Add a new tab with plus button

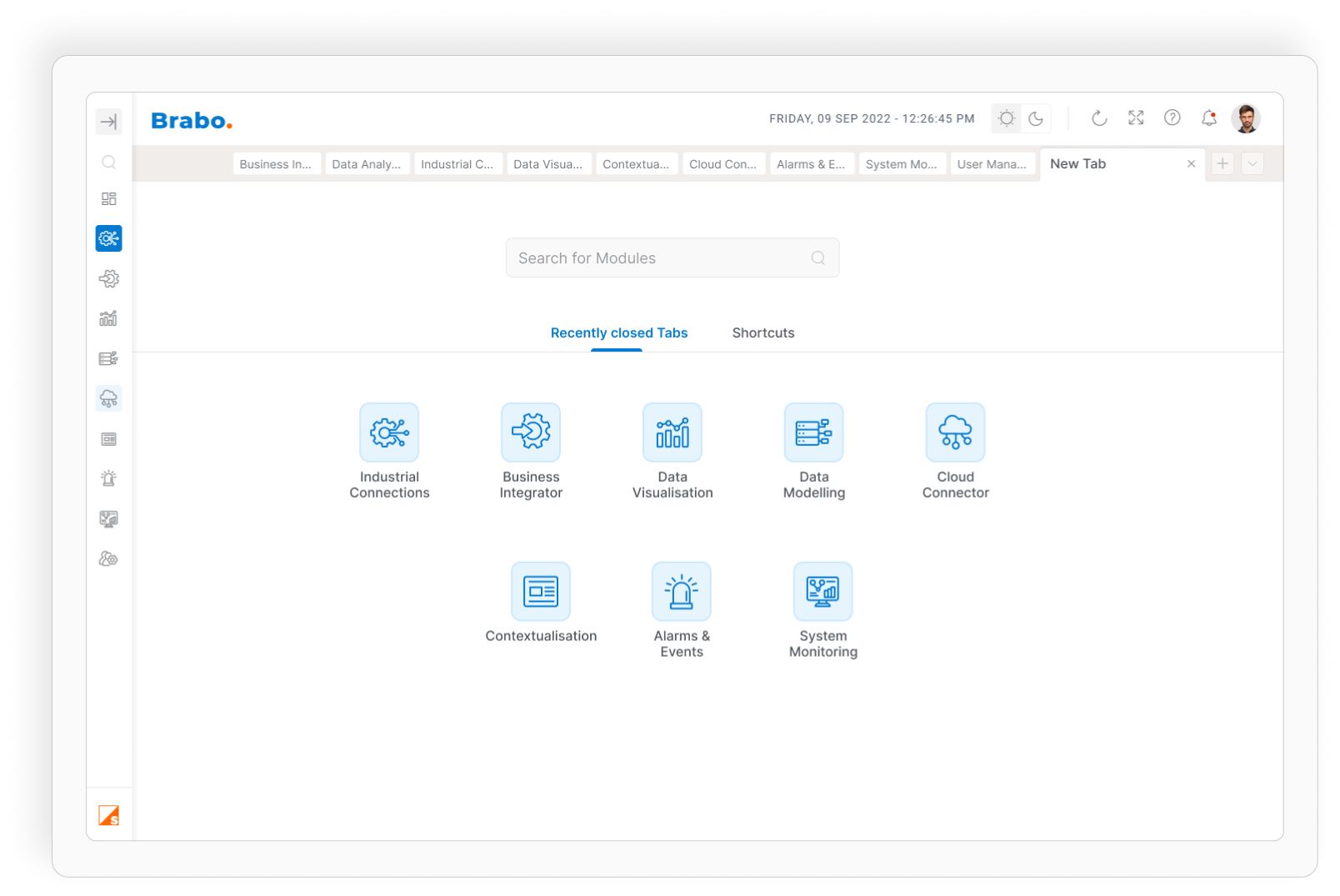coord(1222,164)
